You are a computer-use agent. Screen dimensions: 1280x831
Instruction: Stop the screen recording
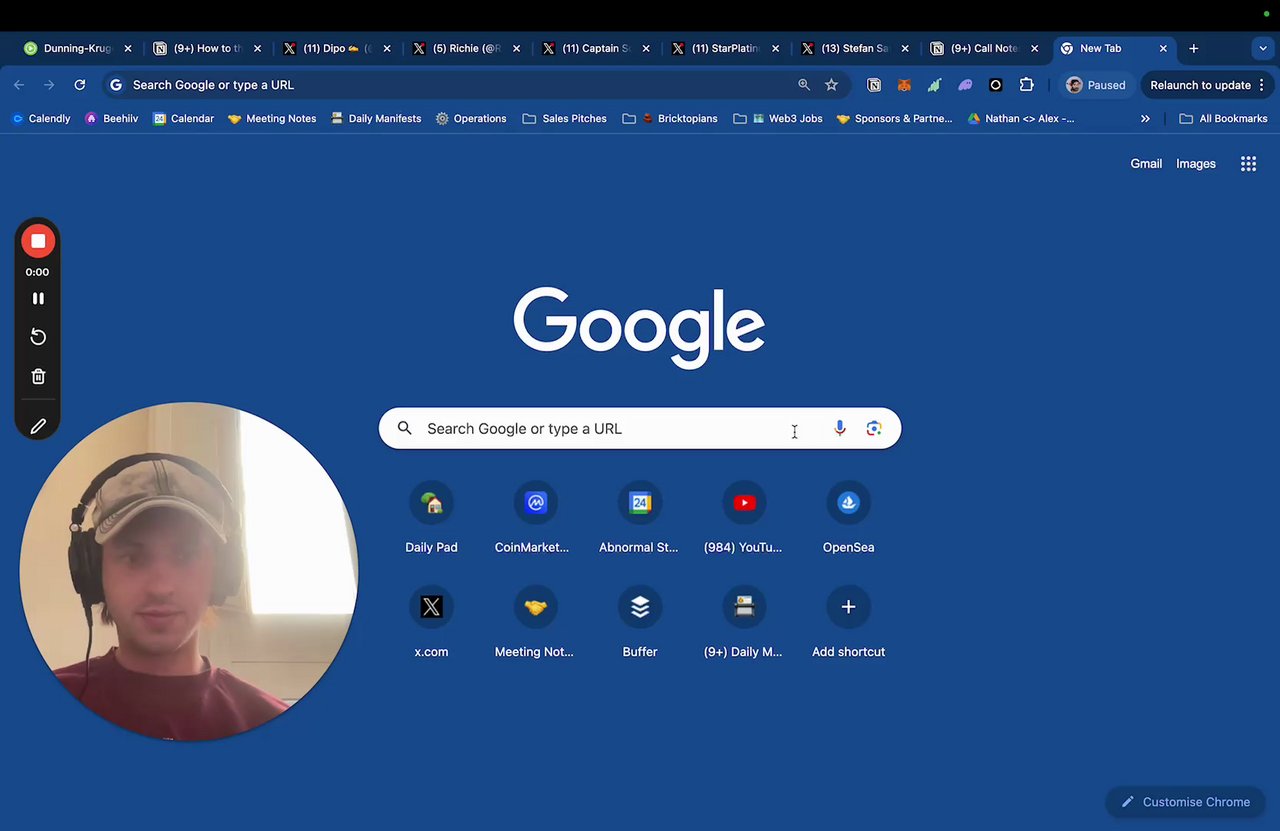pyautogui.click(x=38, y=241)
